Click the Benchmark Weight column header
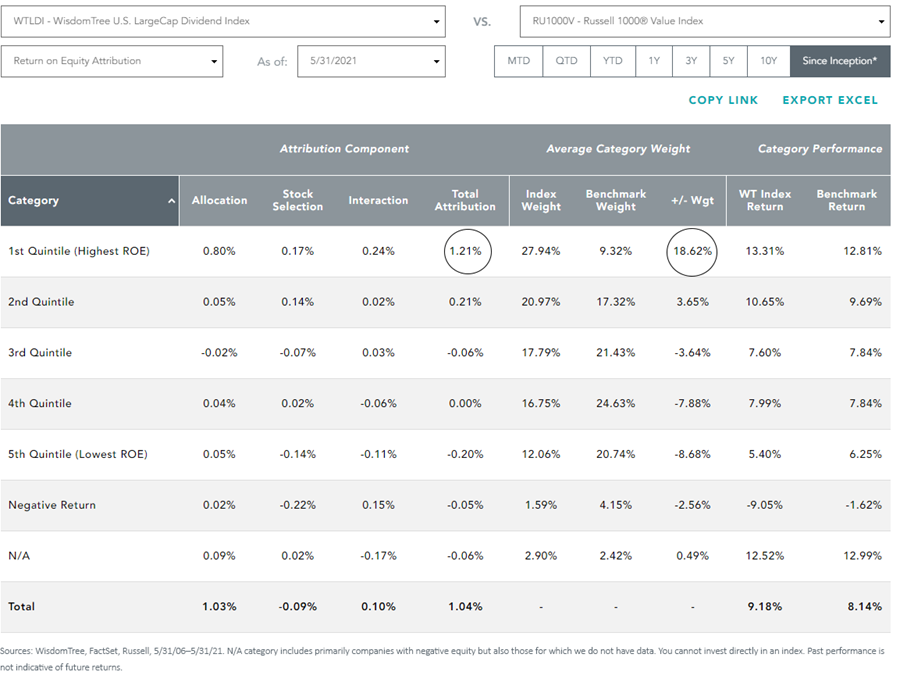 click(616, 200)
